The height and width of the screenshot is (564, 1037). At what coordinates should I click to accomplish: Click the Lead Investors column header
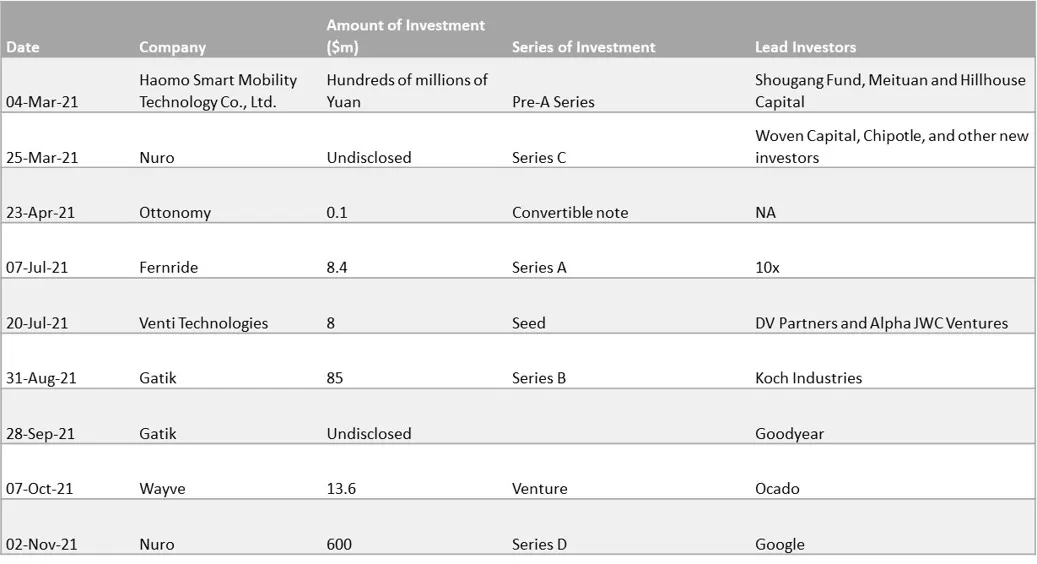805,47
